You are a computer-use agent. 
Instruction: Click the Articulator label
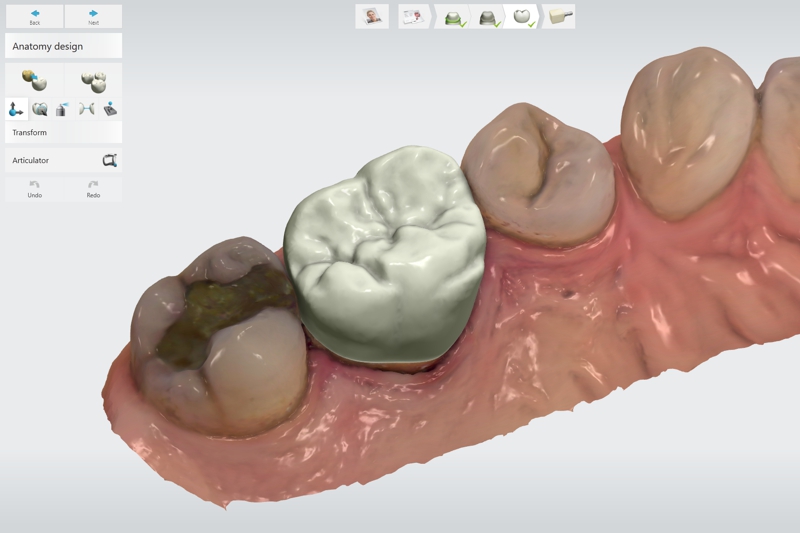pyautogui.click(x=31, y=160)
